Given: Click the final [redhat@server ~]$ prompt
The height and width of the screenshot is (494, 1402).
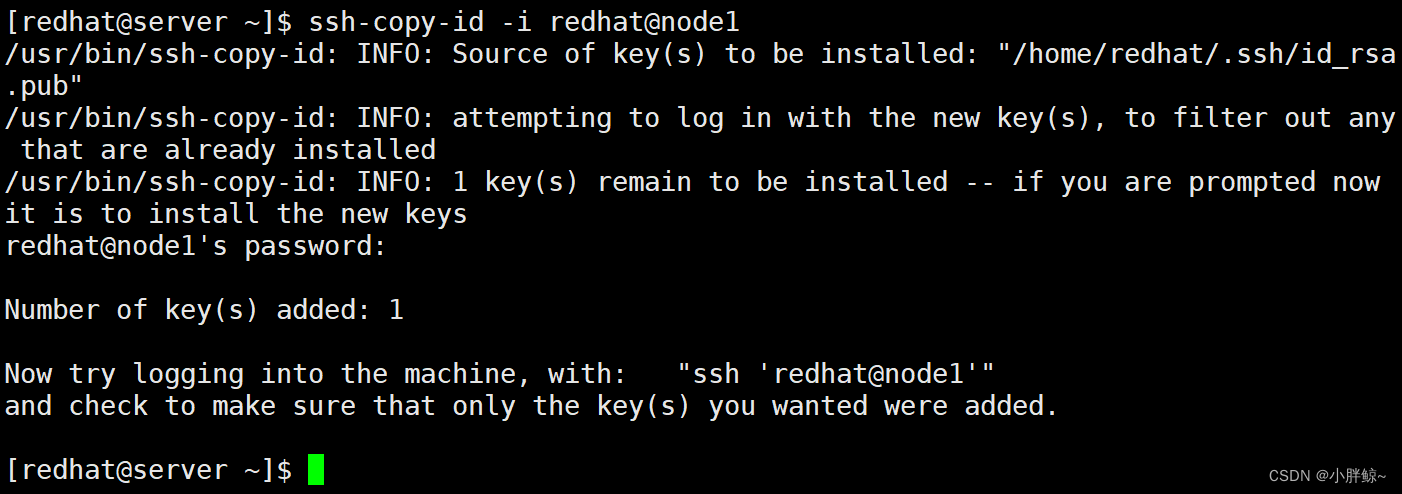Looking at the screenshot, I should (149, 470).
